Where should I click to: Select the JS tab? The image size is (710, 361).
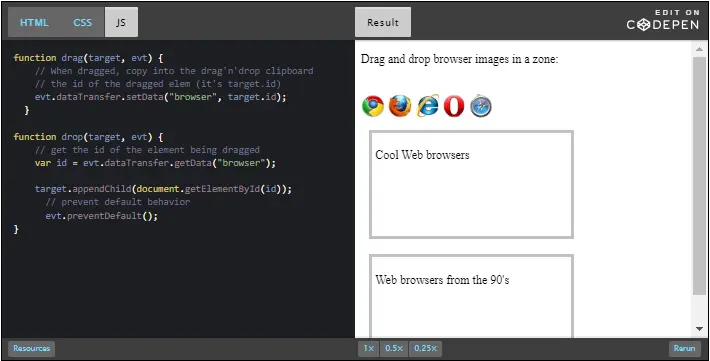[121, 22]
